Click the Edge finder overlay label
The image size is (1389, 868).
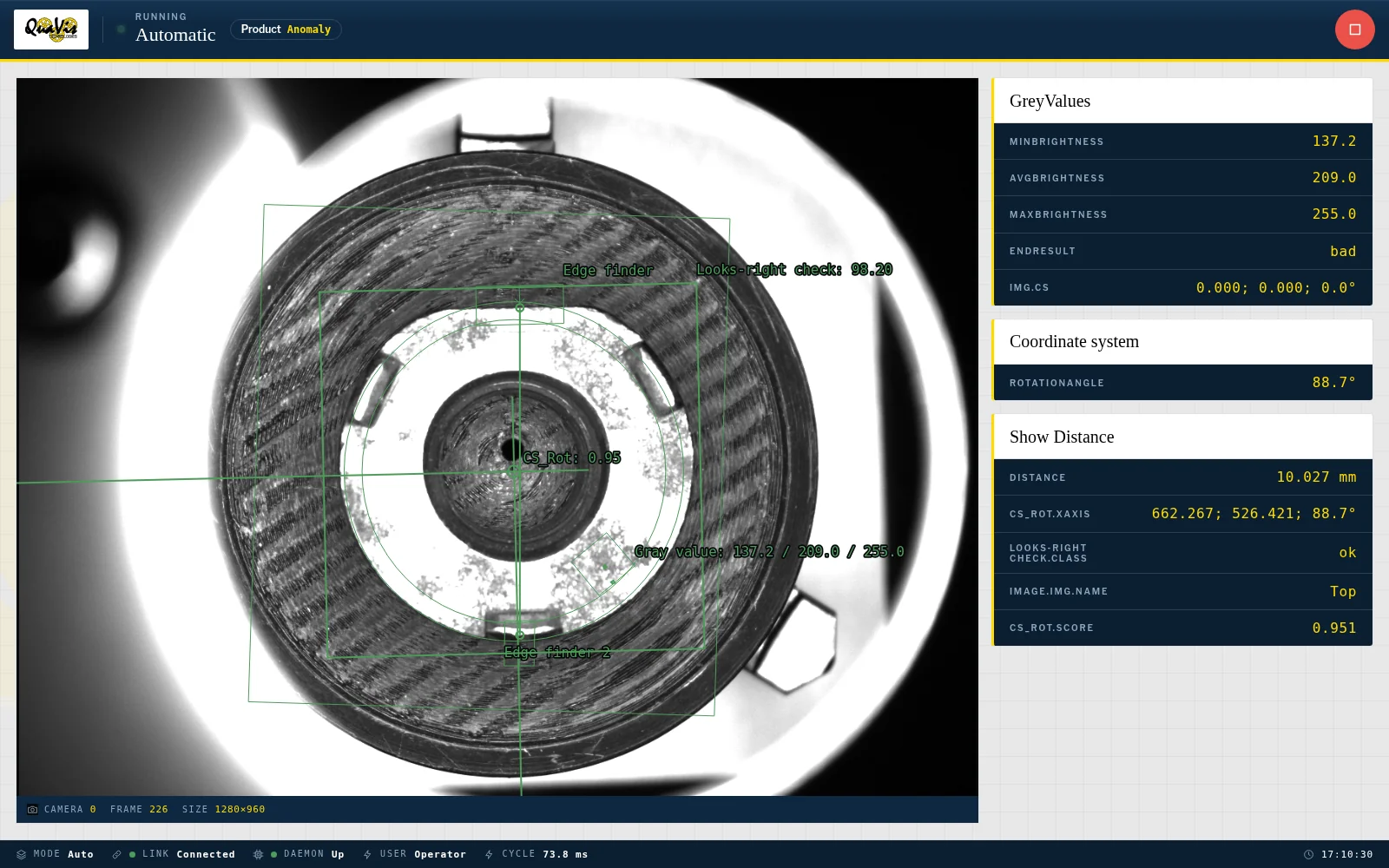click(608, 271)
